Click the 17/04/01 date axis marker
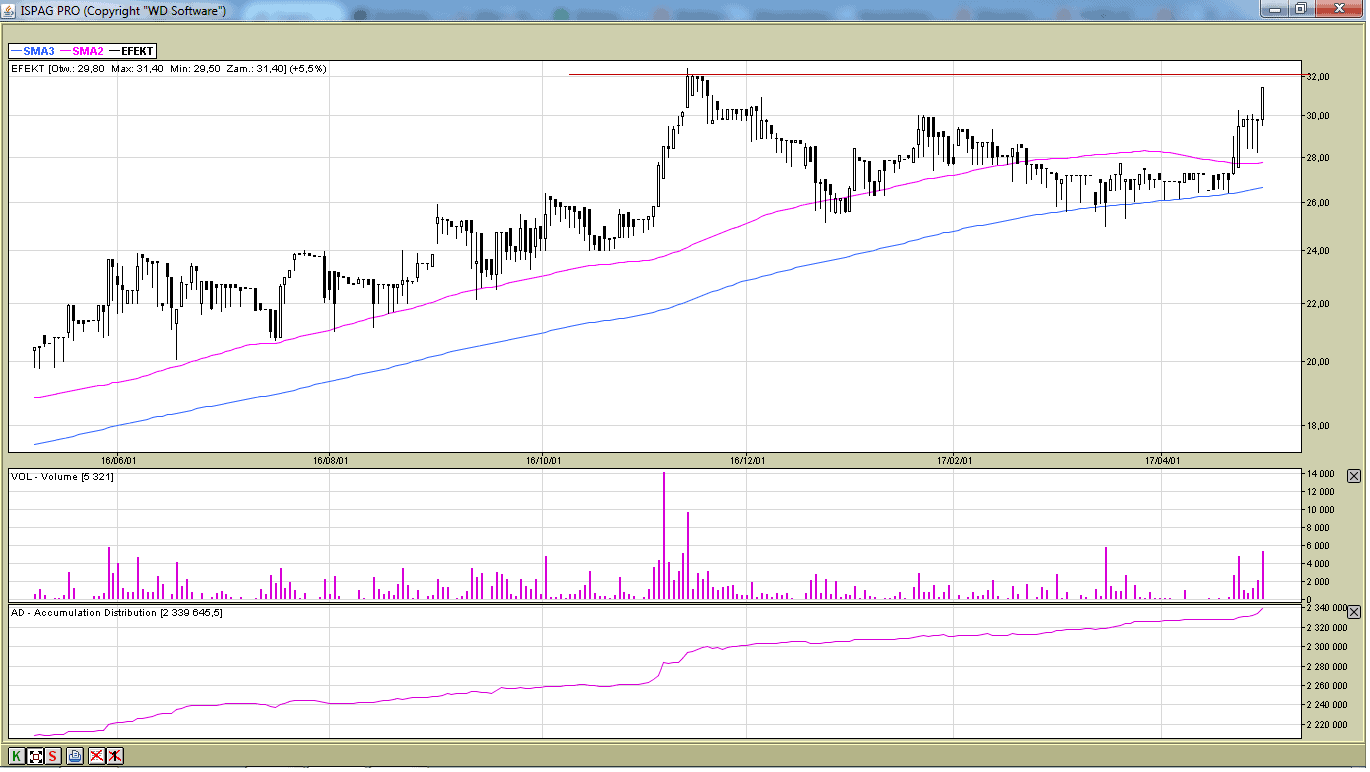The width and height of the screenshot is (1370, 772). click(1163, 461)
